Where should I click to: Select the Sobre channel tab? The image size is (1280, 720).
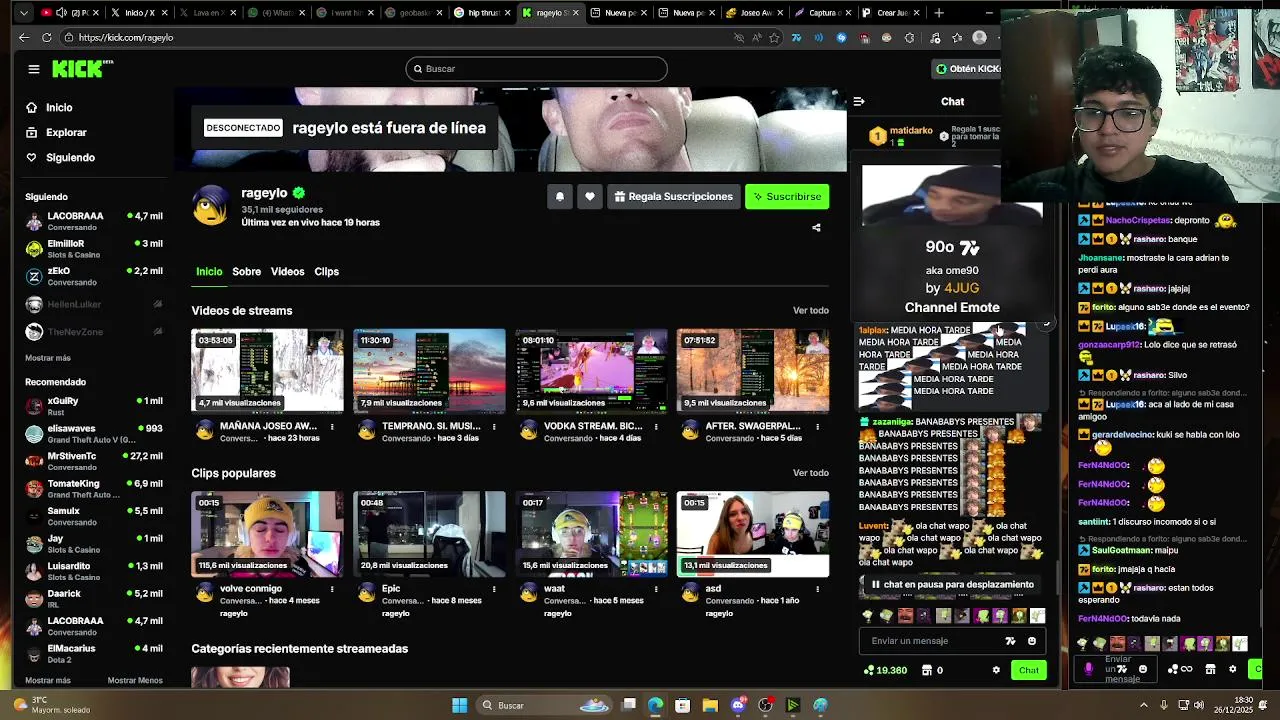point(246,272)
